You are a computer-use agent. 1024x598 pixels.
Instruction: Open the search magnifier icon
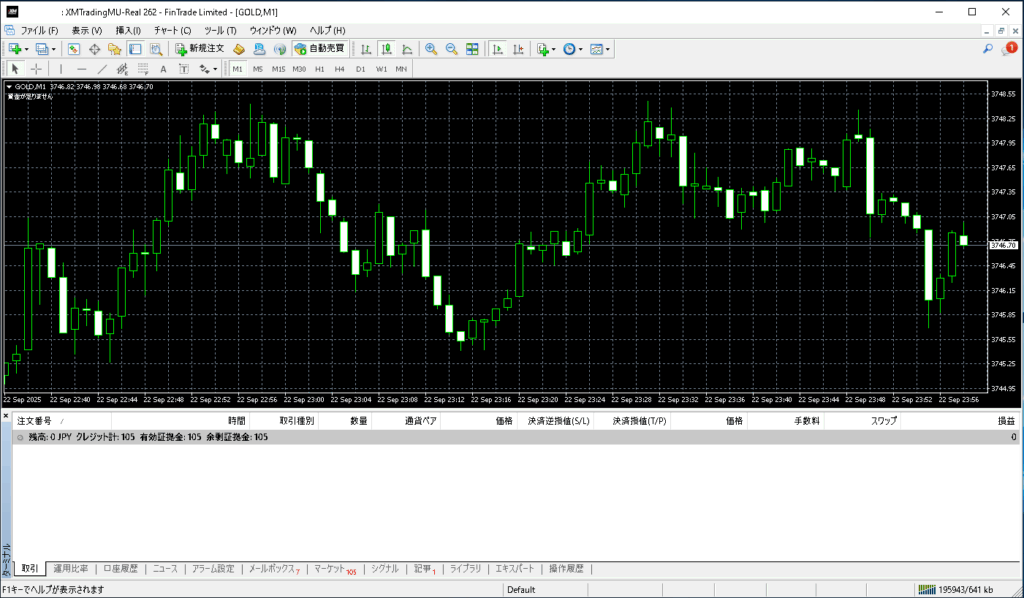pyautogui.click(x=987, y=48)
